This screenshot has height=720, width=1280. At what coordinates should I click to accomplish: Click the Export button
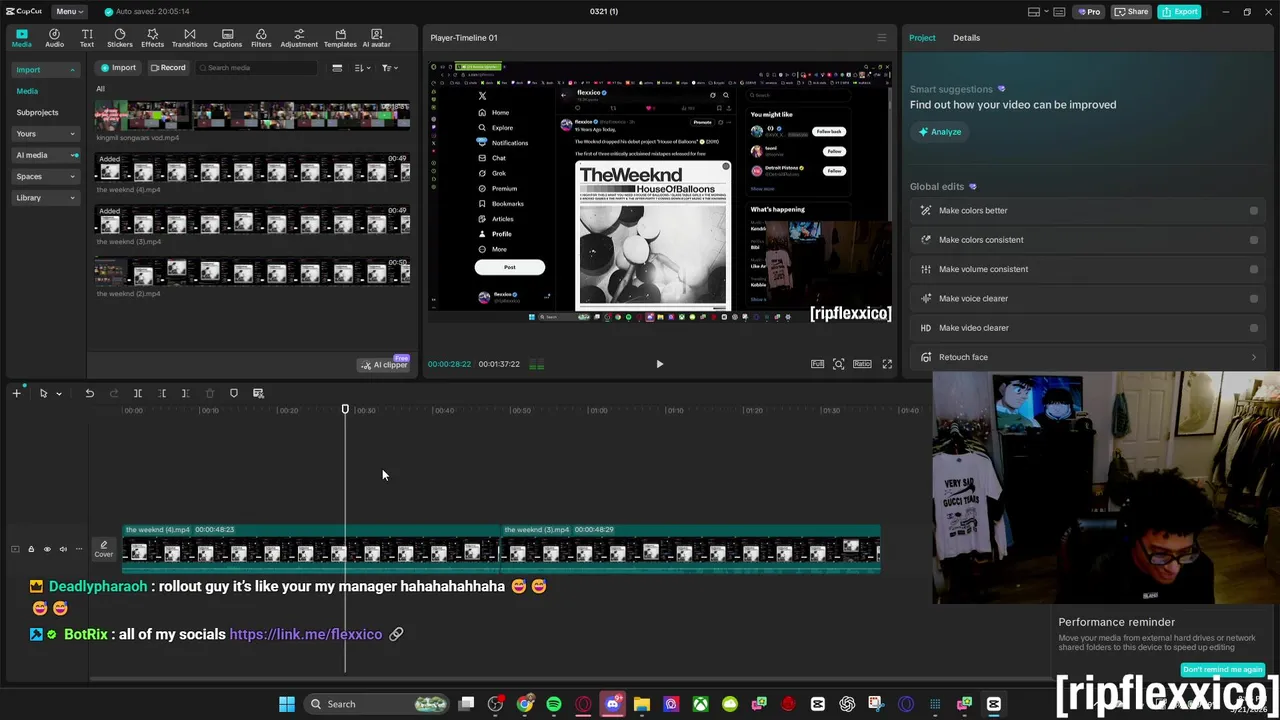(1180, 11)
